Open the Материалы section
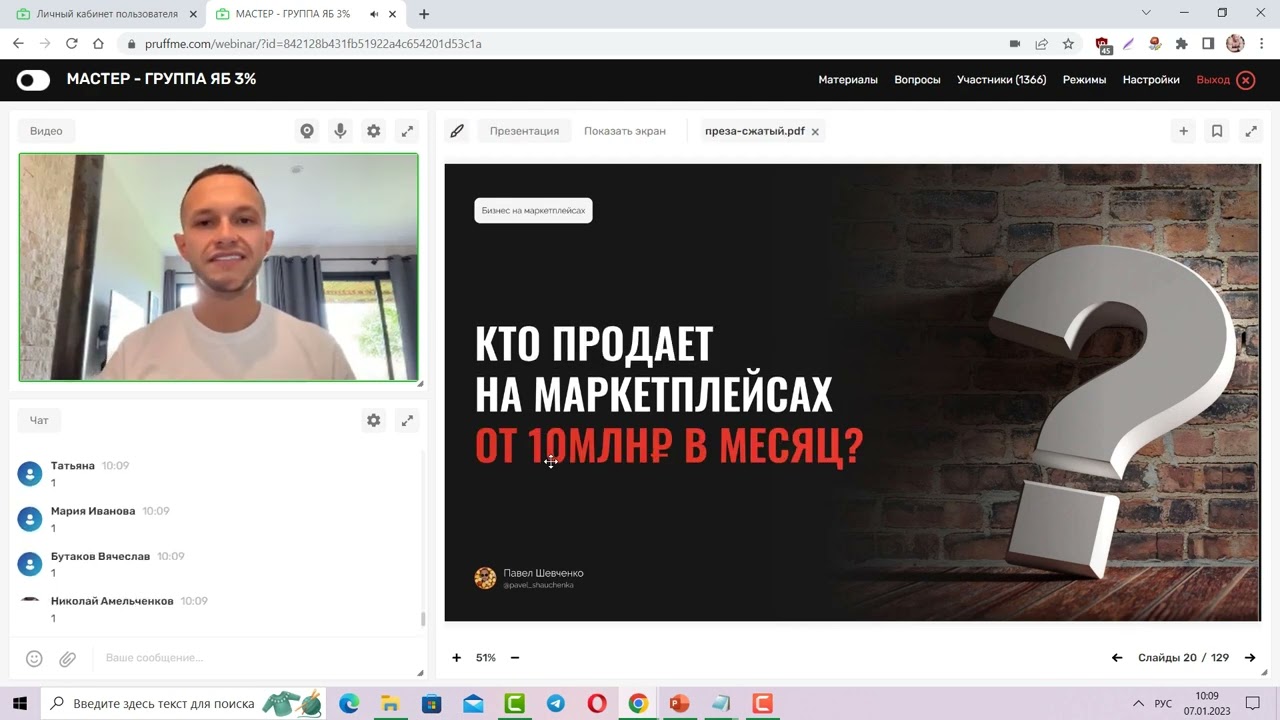Viewport: 1280px width, 720px height. pyautogui.click(x=848, y=79)
